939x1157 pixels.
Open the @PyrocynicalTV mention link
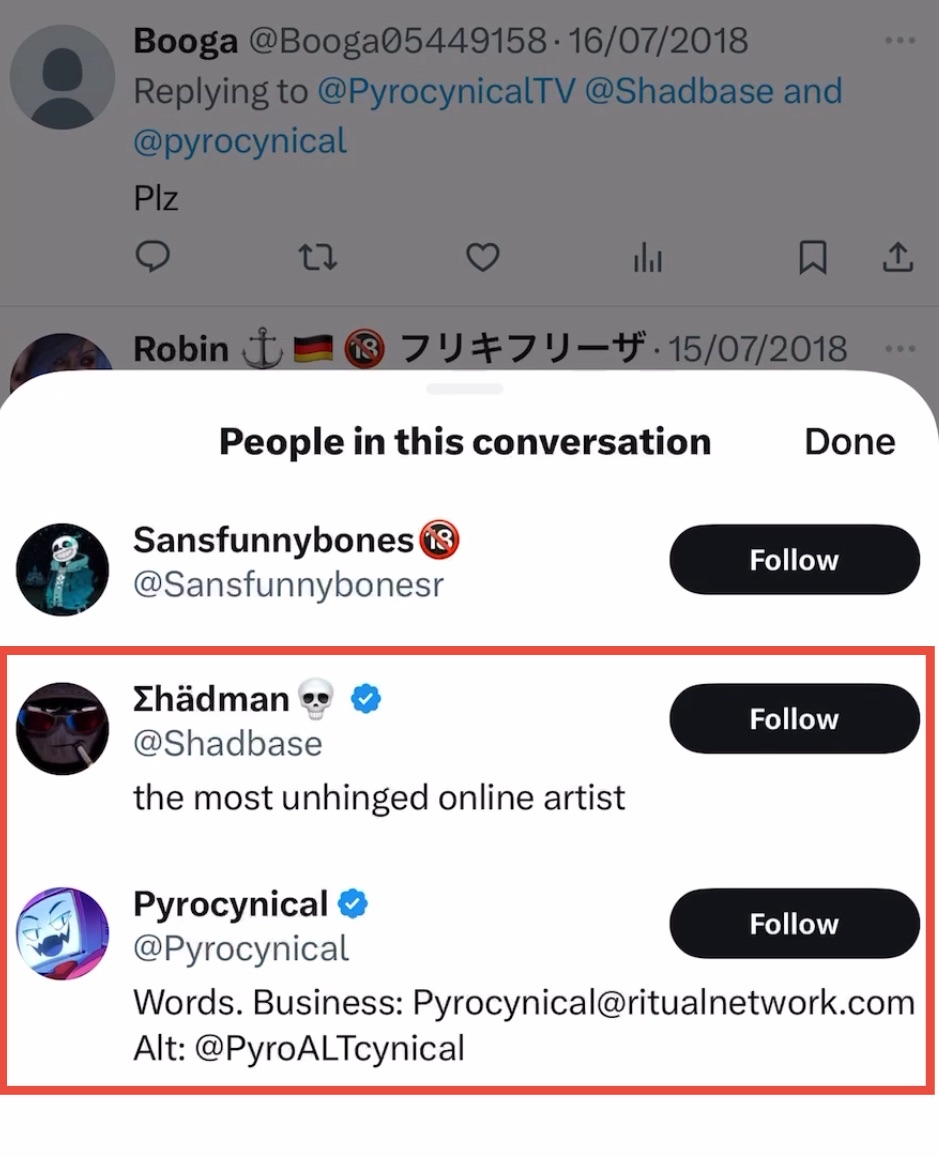click(446, 92)
